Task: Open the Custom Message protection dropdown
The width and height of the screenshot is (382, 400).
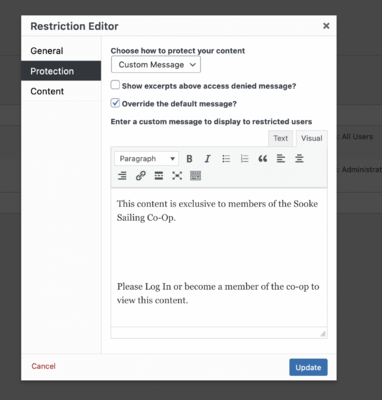Action: click(156, 65)
